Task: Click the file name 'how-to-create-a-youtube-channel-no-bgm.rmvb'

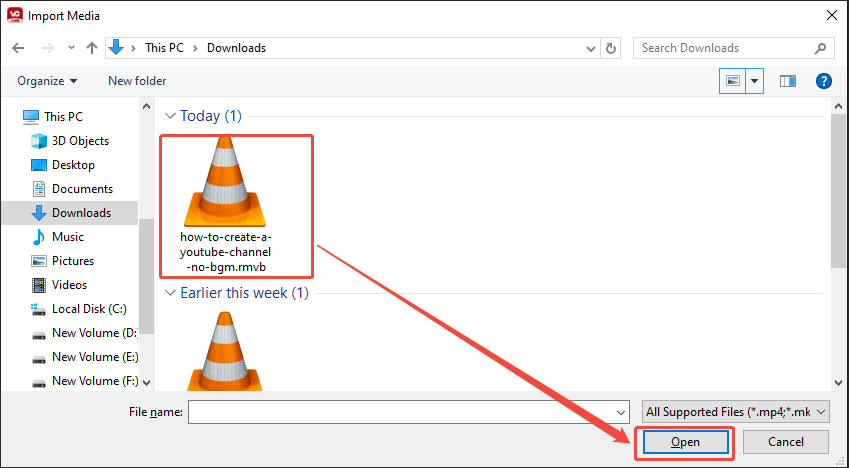Action: click(225, 252)
